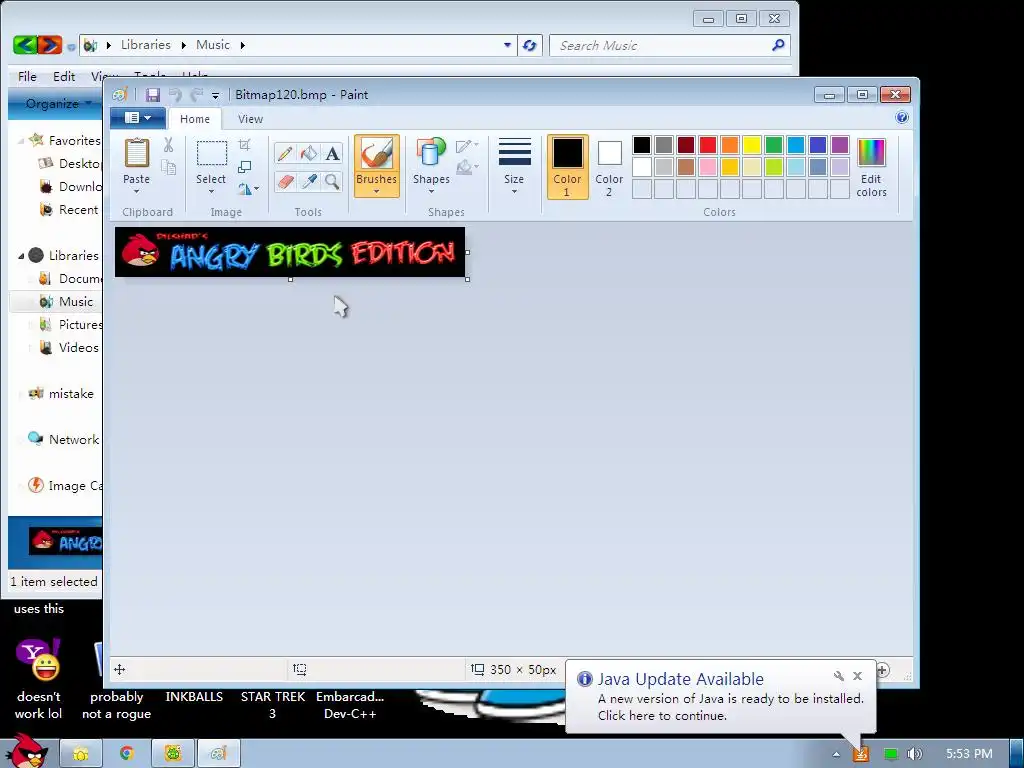Select the Fill with color bucket tool
Screen dimensions: 1024x768
(308, 153)
